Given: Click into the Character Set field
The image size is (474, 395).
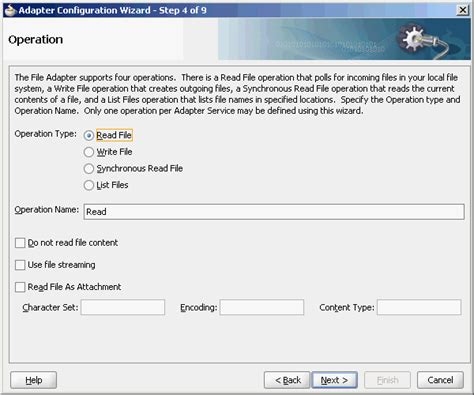Looking at the screenshot, I should [x=123, y=307].
